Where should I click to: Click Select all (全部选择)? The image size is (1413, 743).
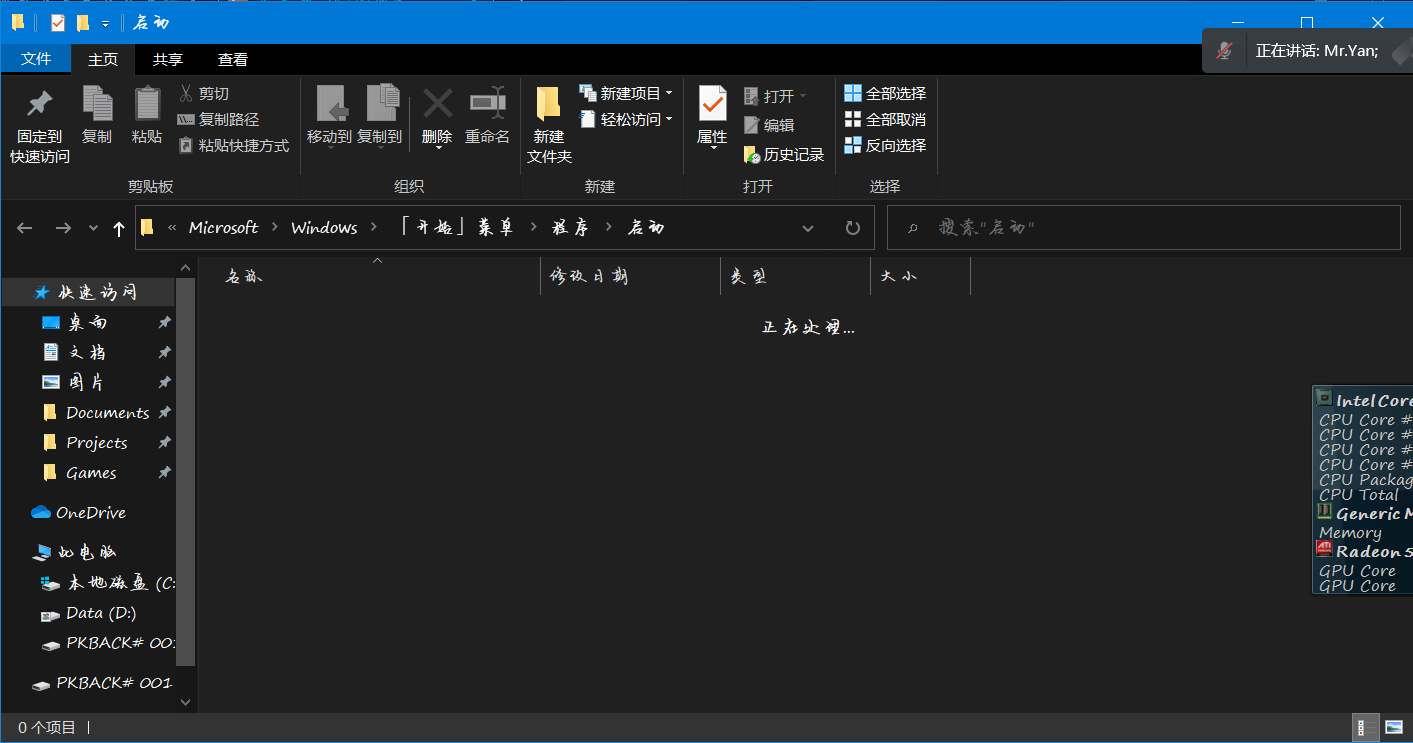click(x=885, y=93)
